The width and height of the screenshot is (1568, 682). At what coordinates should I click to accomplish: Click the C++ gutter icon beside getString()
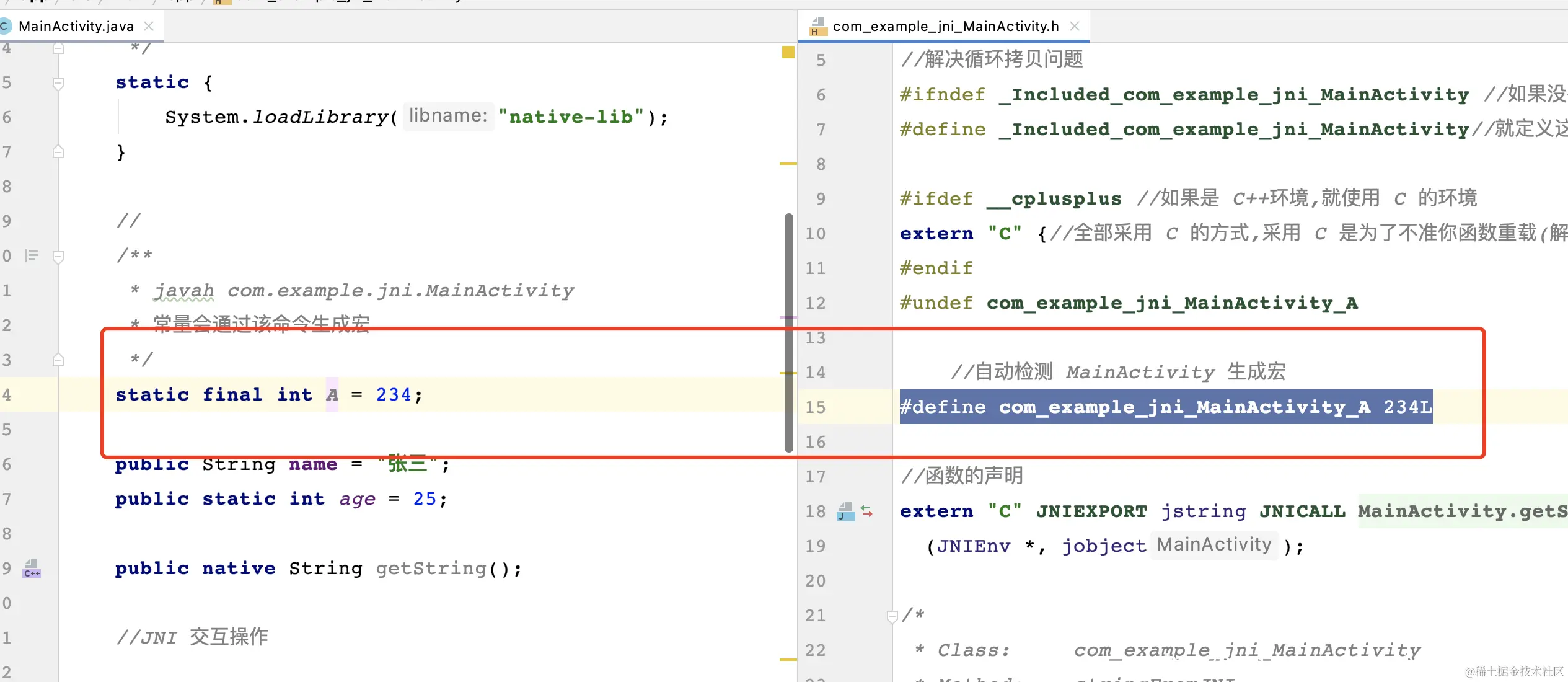tap(32, 569)
